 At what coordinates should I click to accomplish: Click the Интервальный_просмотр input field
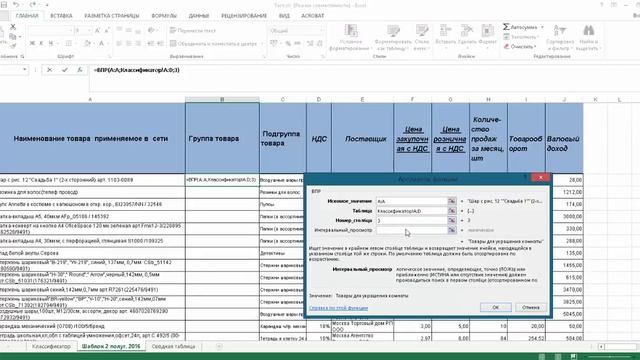[x=411, y=230]
